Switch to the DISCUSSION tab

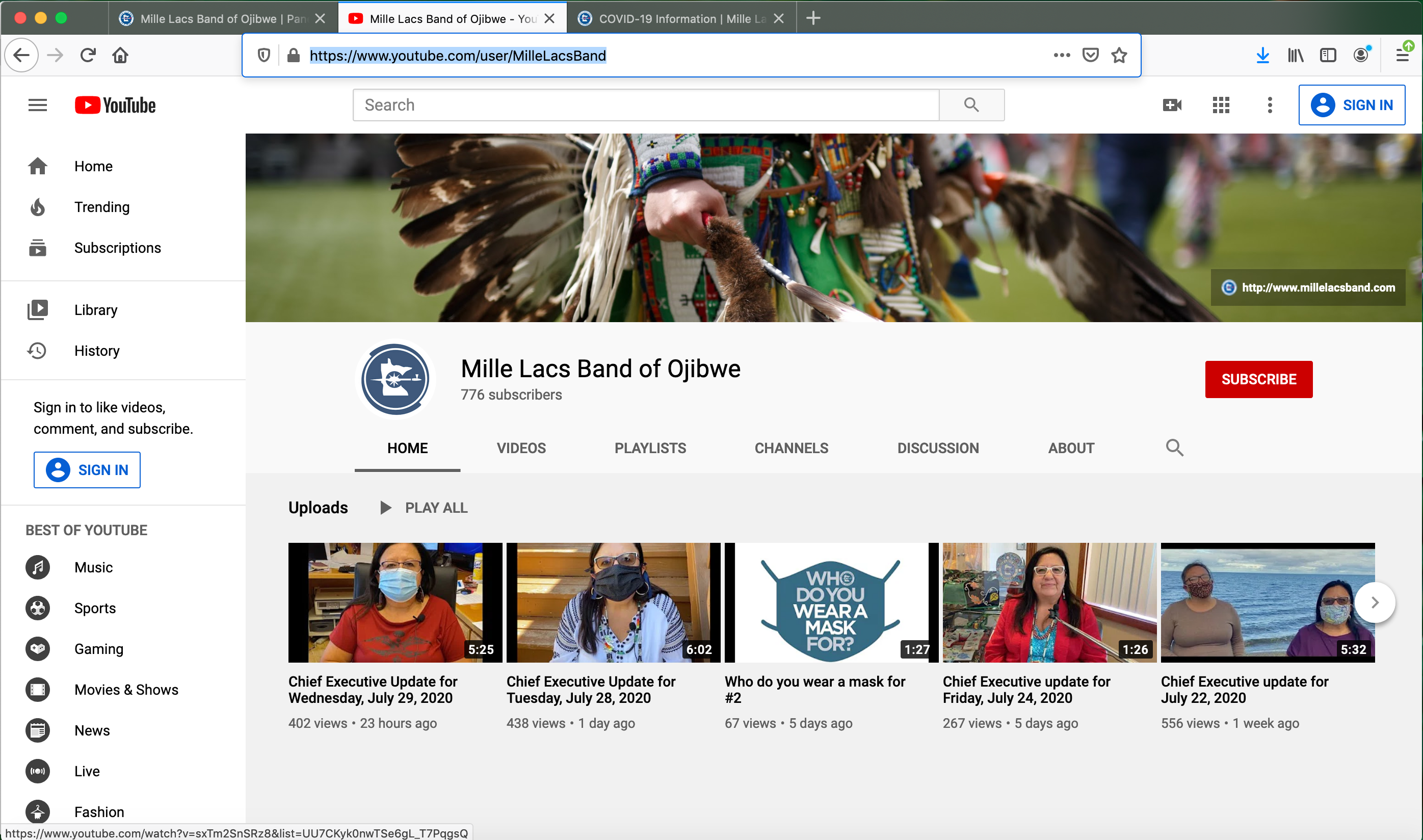(938, 449)
